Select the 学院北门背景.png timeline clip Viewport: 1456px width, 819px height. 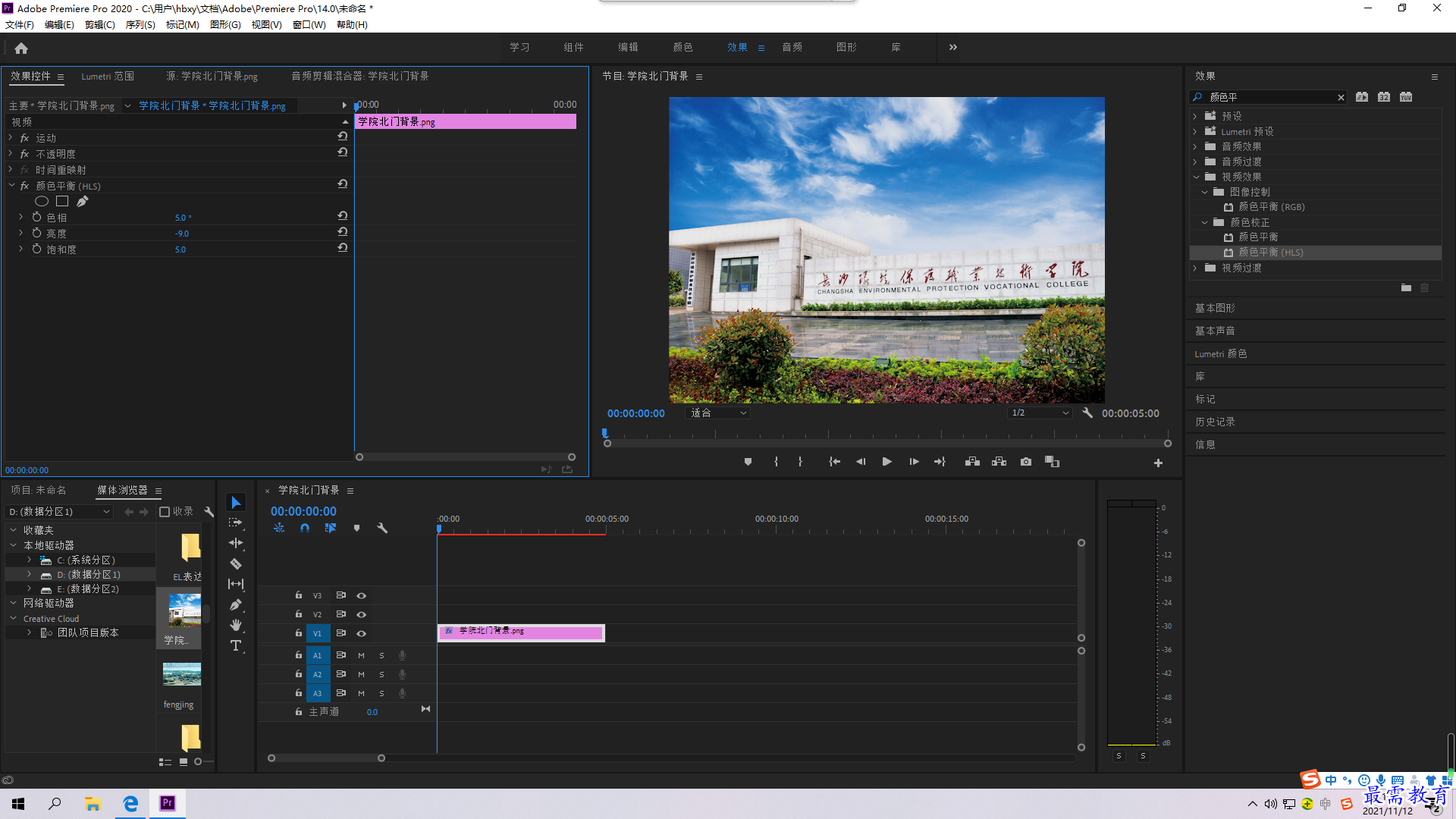(521, 632)
